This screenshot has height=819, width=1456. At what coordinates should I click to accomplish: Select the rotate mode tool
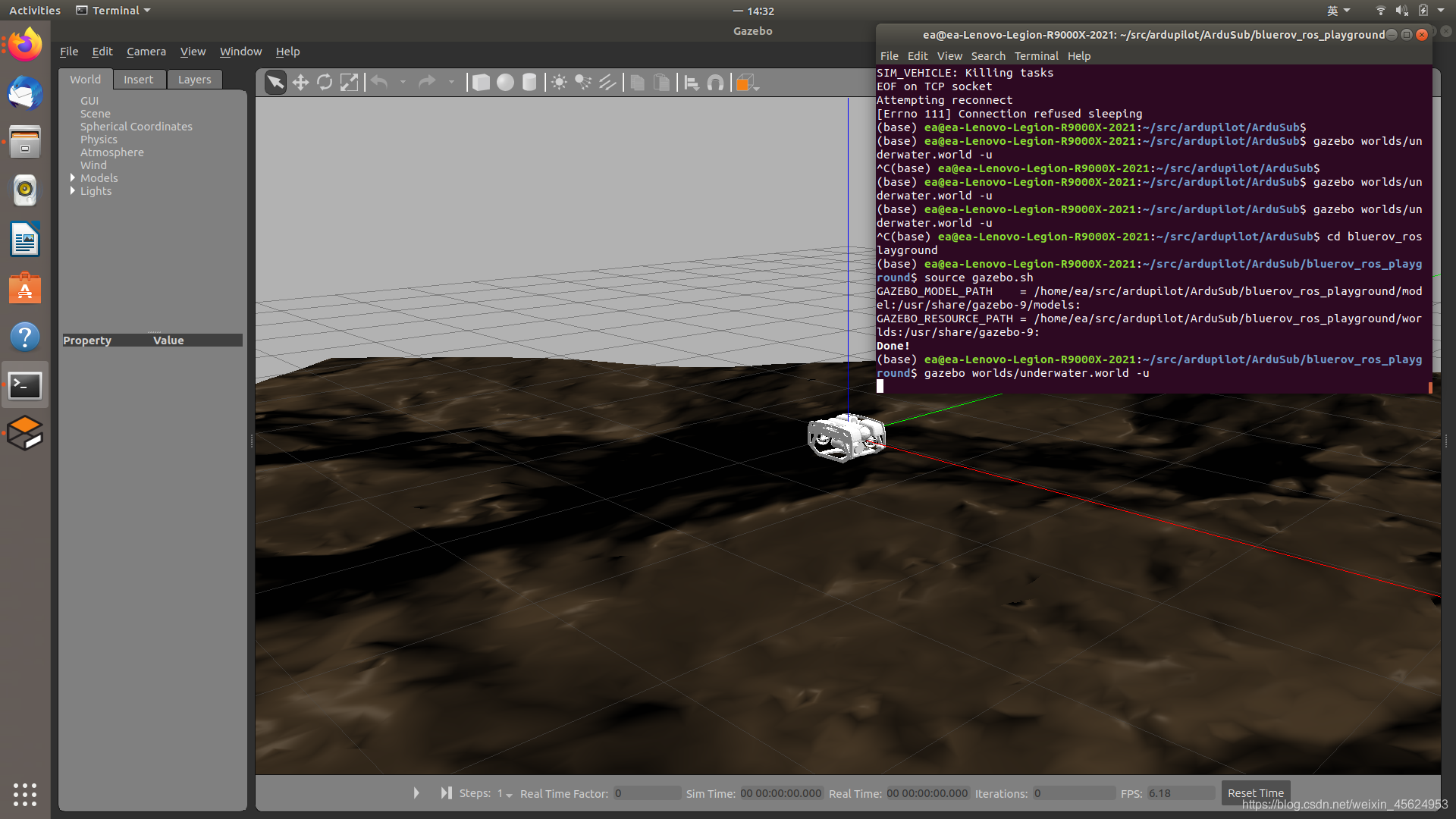pyautogui.click(x=325, y=83)
